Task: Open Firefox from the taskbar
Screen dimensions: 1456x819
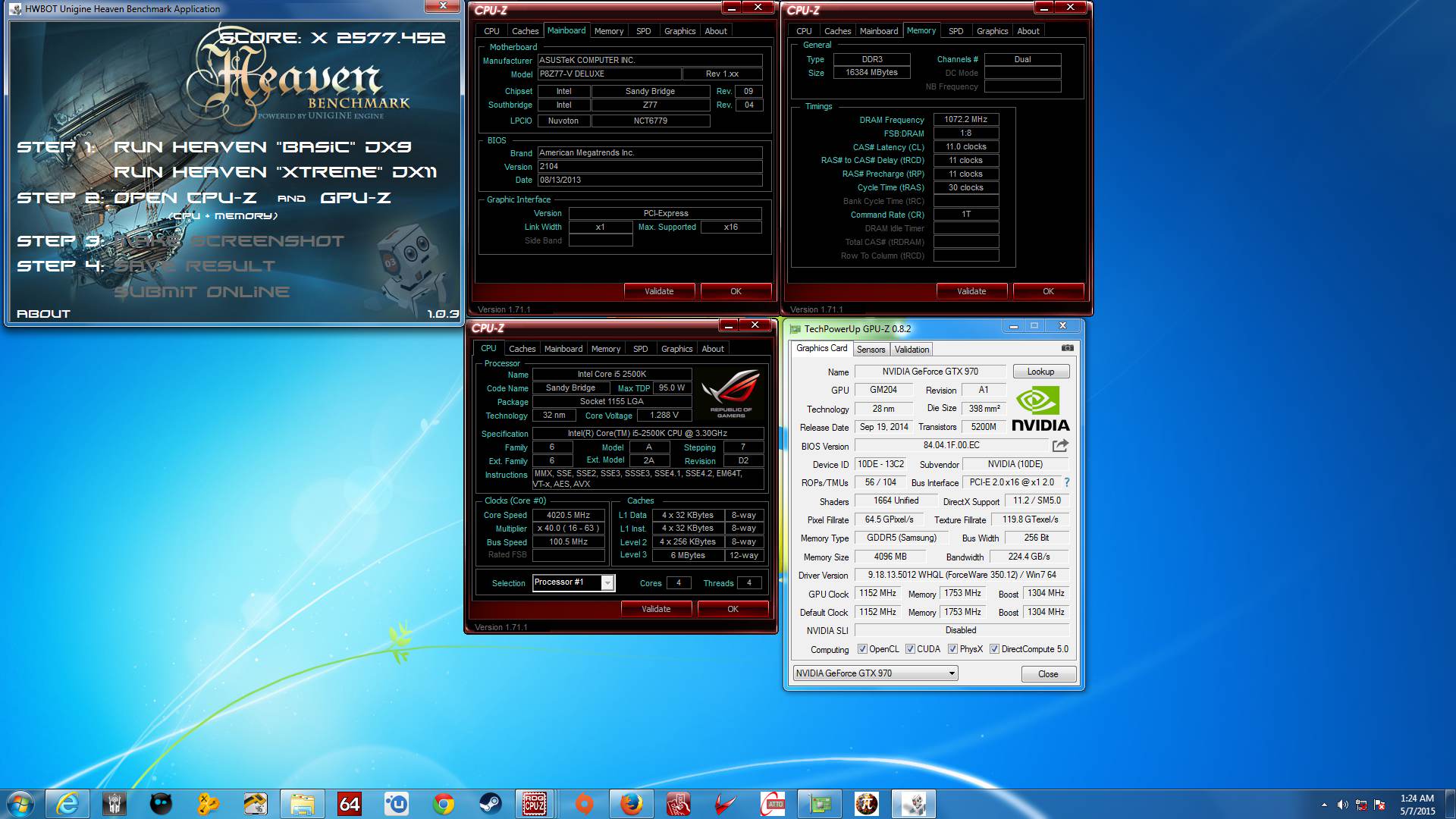Action: tap(631, 803)
